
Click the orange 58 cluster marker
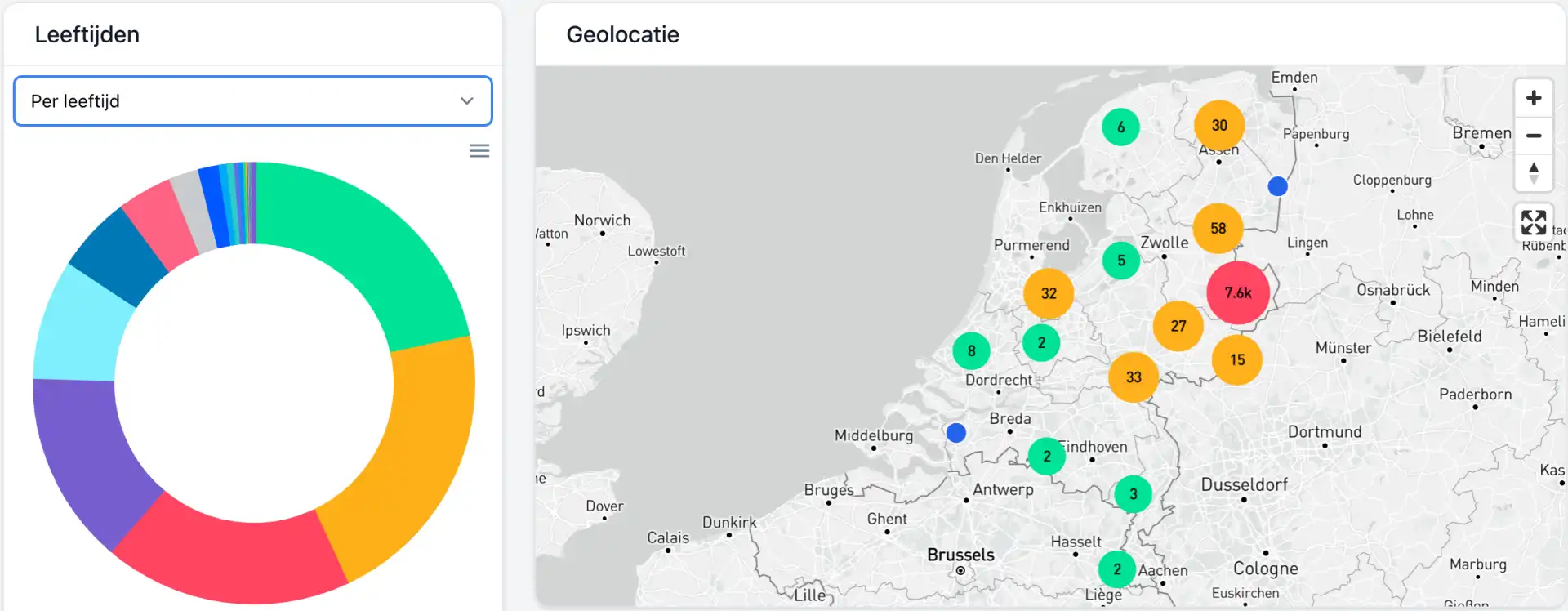[1218, 229]
